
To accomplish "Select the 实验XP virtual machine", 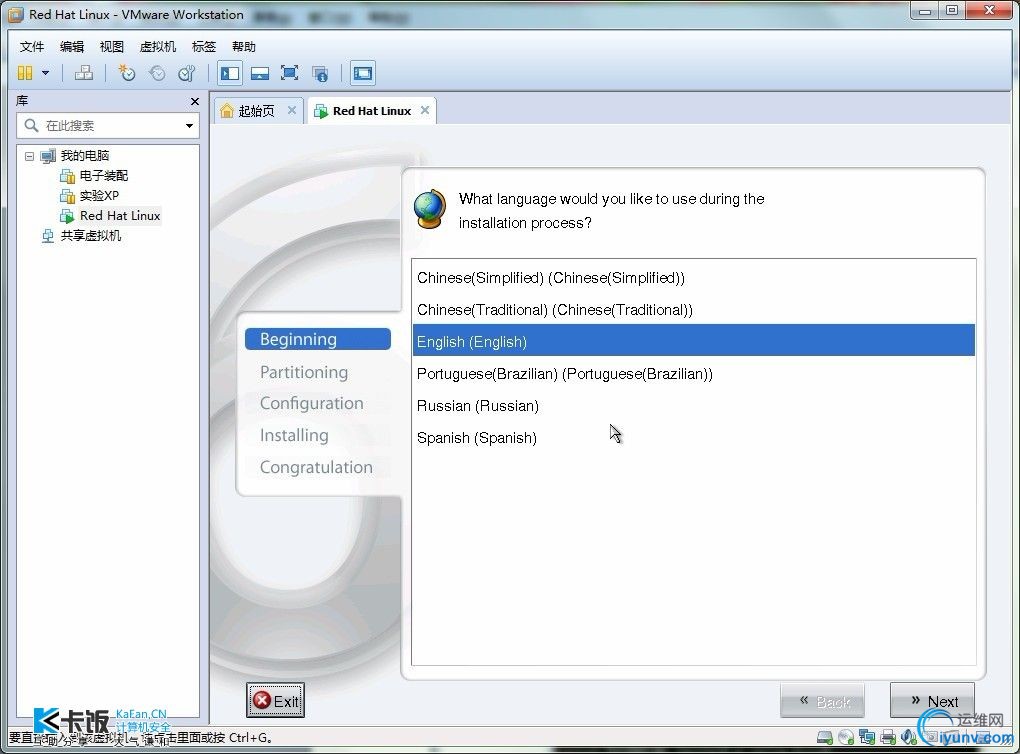I will tap(99, 196).
